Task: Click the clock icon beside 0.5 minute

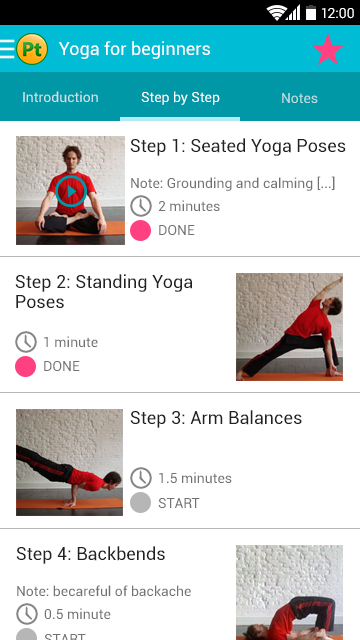Action: [27, 614]
